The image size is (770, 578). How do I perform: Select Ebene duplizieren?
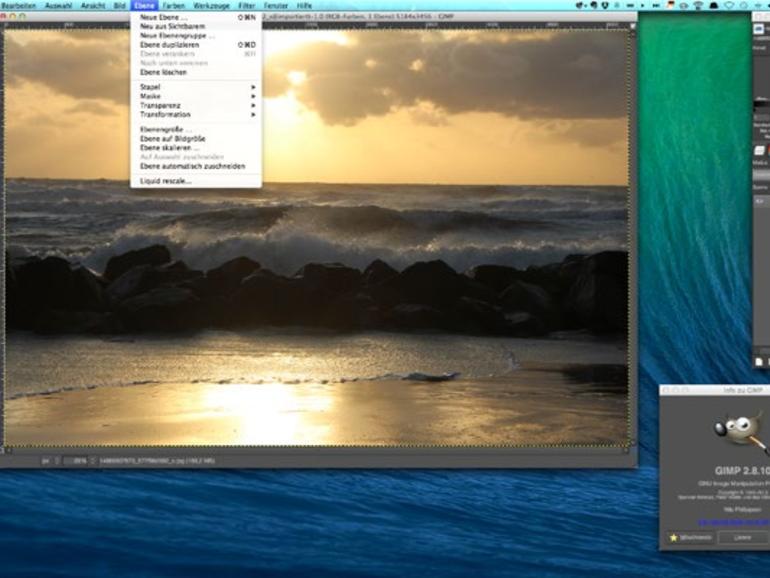[196, 45]
